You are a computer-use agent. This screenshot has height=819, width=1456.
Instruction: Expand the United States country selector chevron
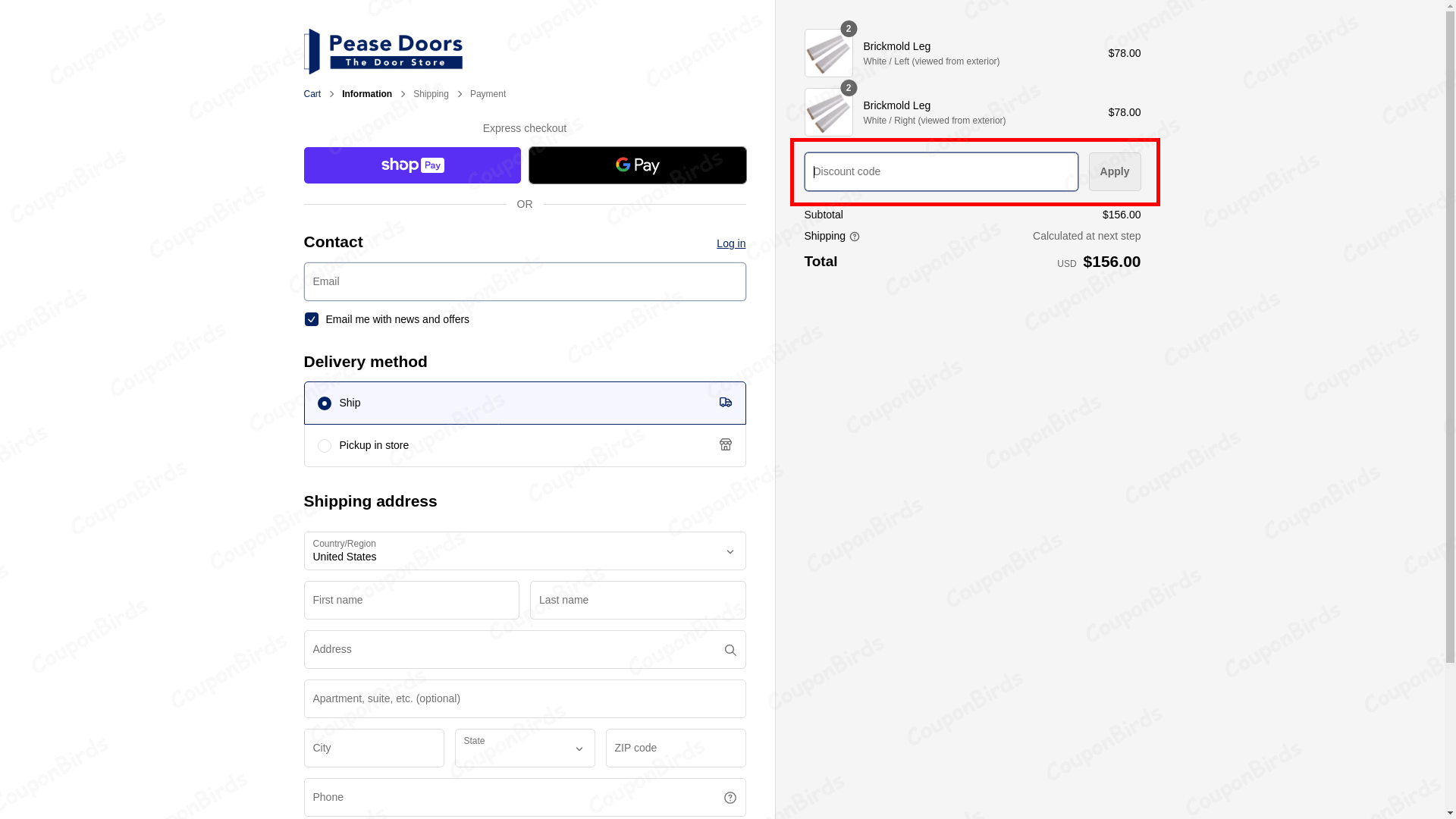pyautogui.click(x=730, y=551)
